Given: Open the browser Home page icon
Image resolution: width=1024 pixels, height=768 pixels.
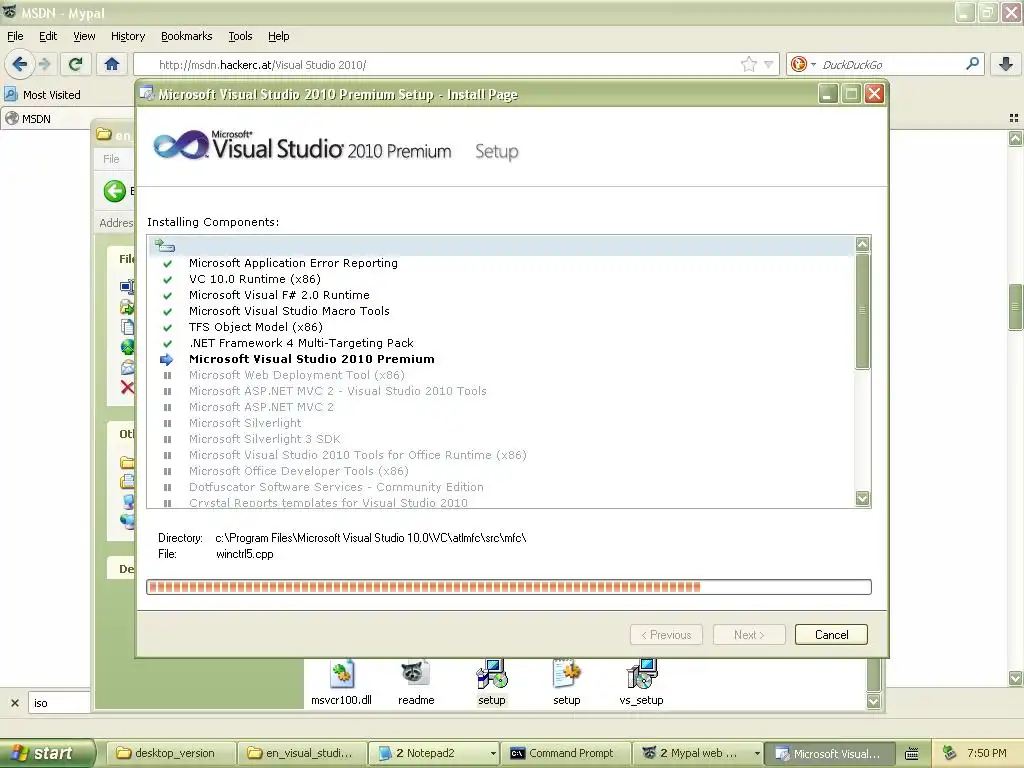Looking at the screenshot, I should coord(112,64).
